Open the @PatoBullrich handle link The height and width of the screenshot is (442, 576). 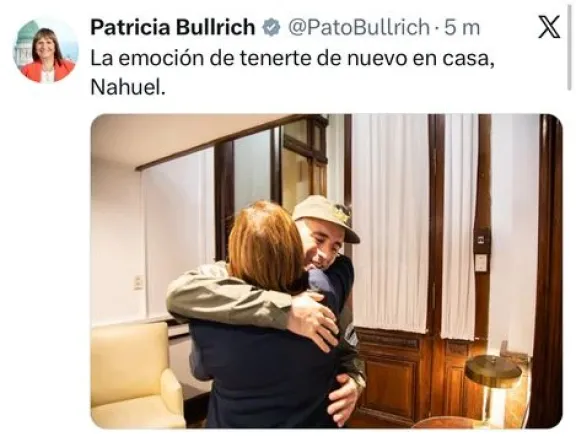pos(359,28)
